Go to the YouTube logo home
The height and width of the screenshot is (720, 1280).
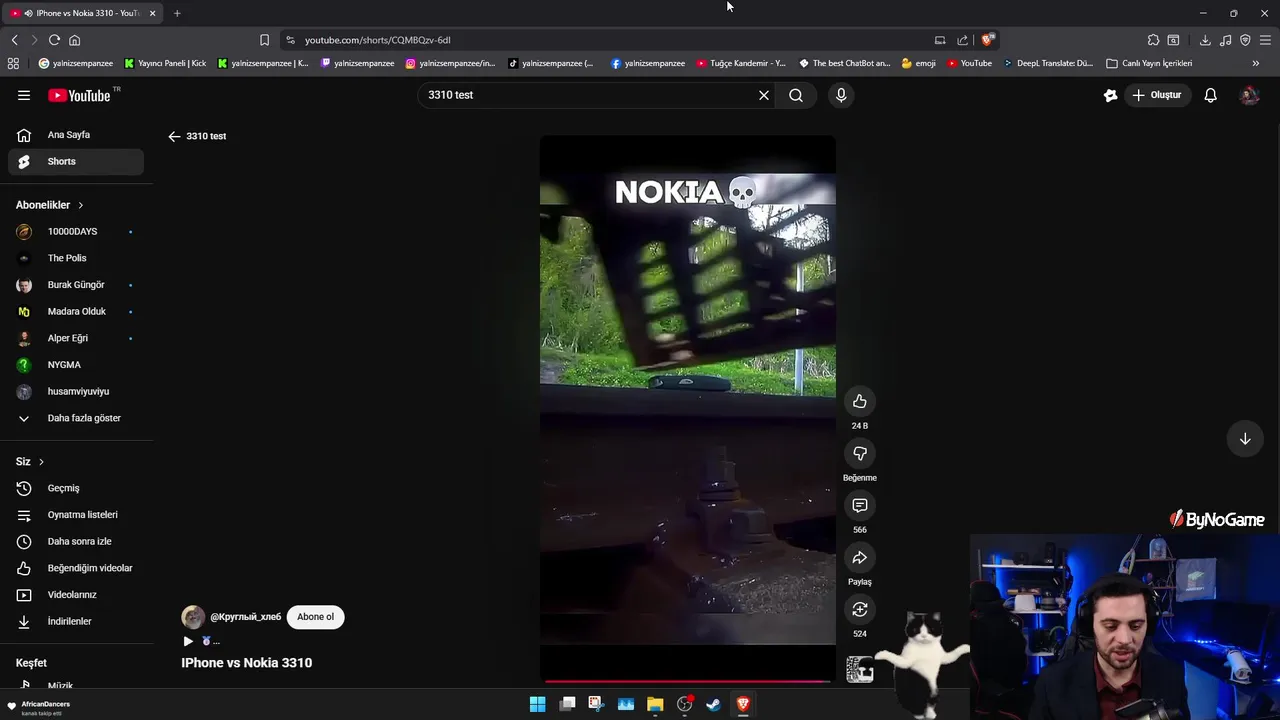click(79, 95)
